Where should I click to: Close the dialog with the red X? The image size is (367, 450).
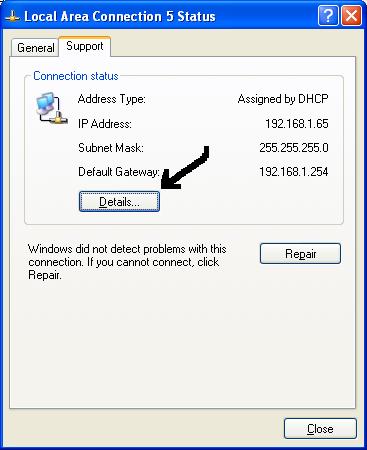point(352,15)
